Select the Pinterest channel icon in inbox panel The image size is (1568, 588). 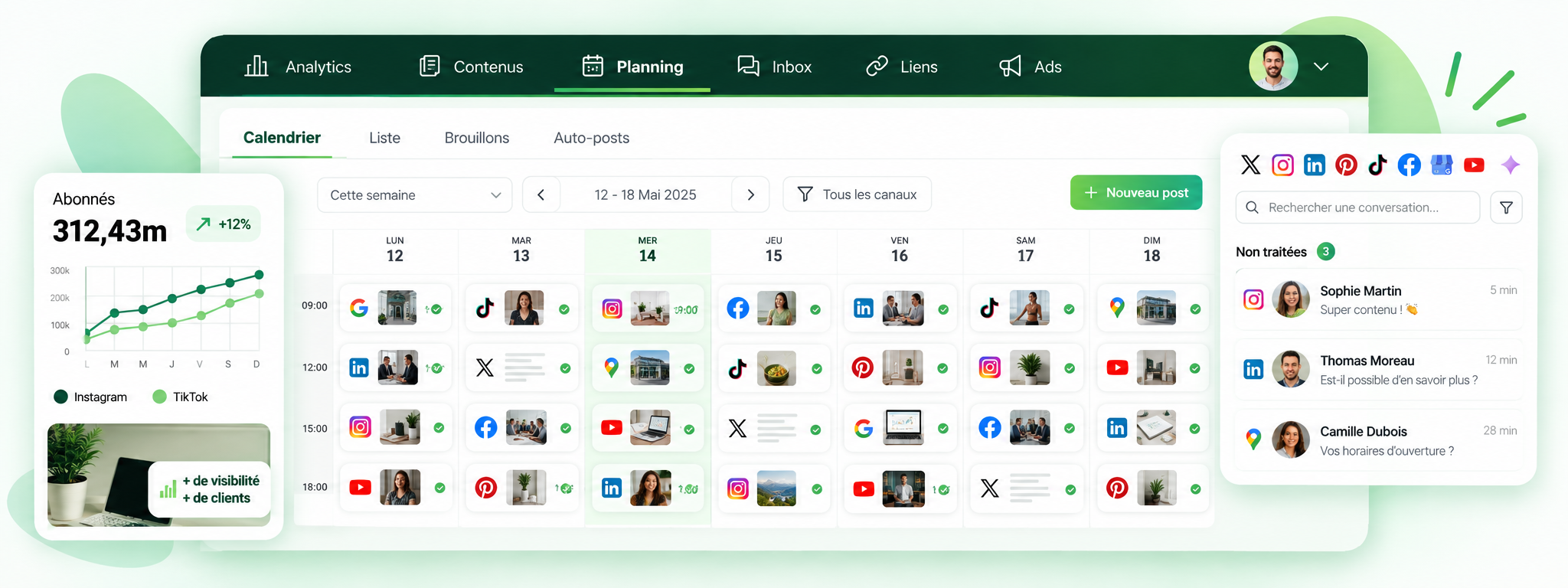point(1346,165)
